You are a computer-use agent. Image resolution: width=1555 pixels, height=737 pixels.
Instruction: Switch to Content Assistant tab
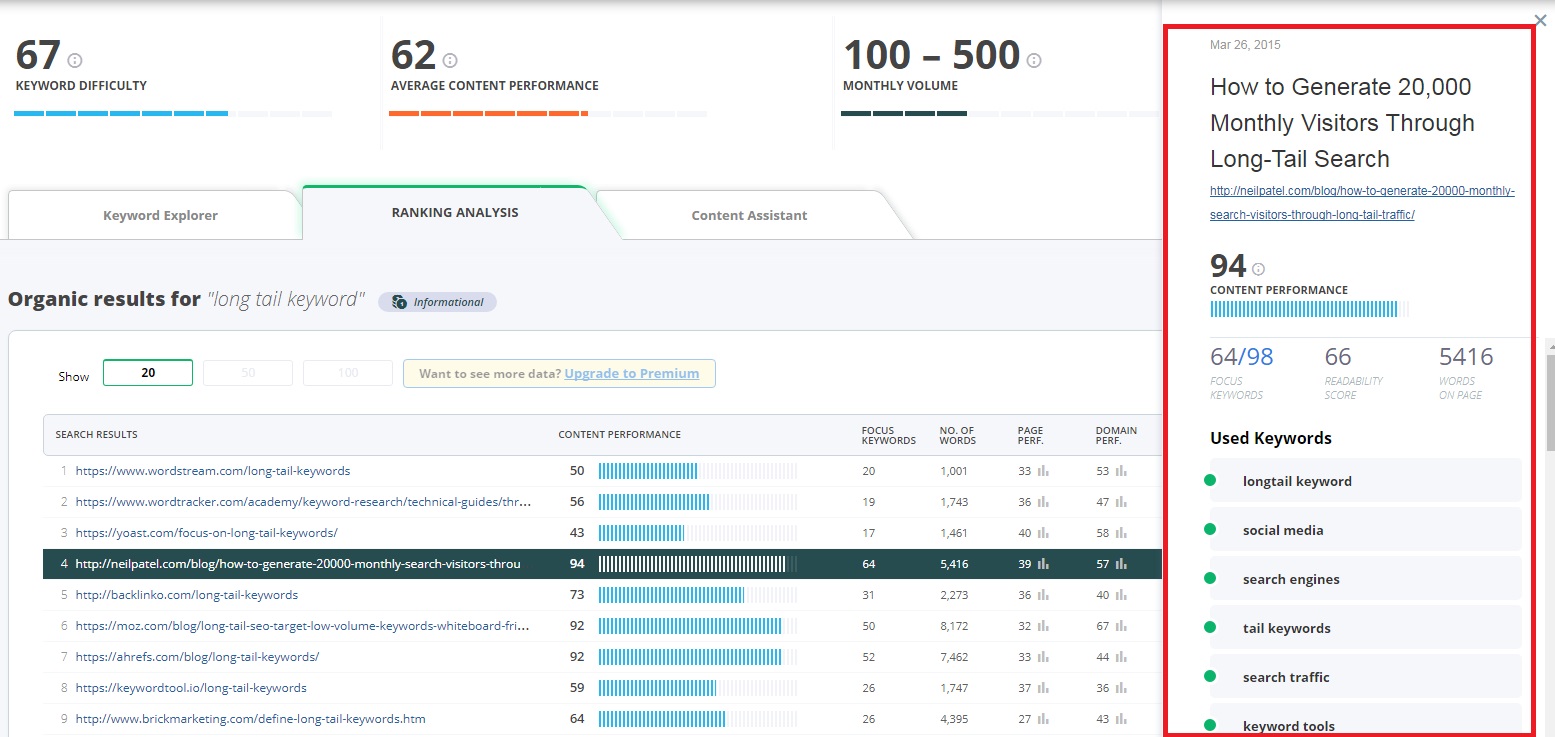(749, 215)
